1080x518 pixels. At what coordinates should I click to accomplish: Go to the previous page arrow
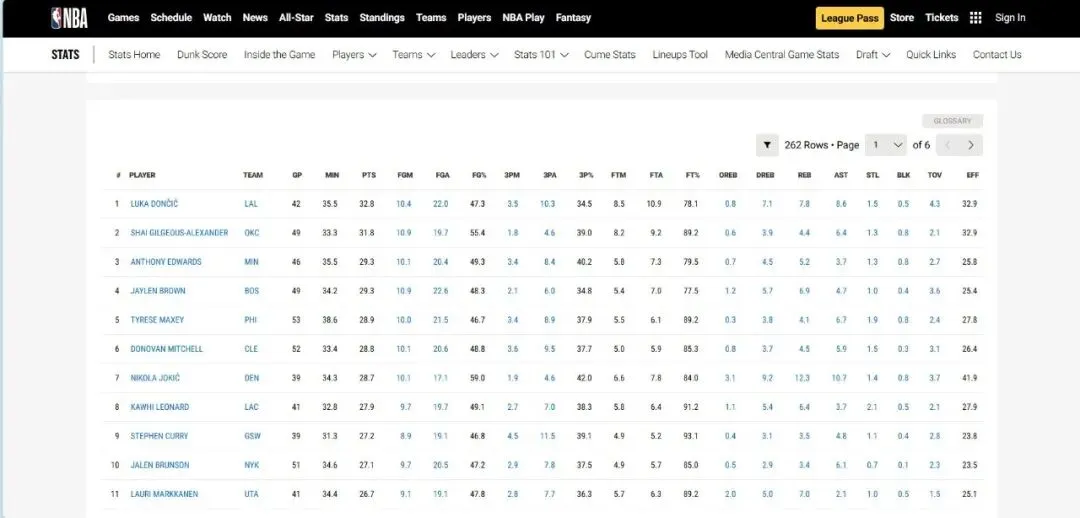tap(948, 145)
